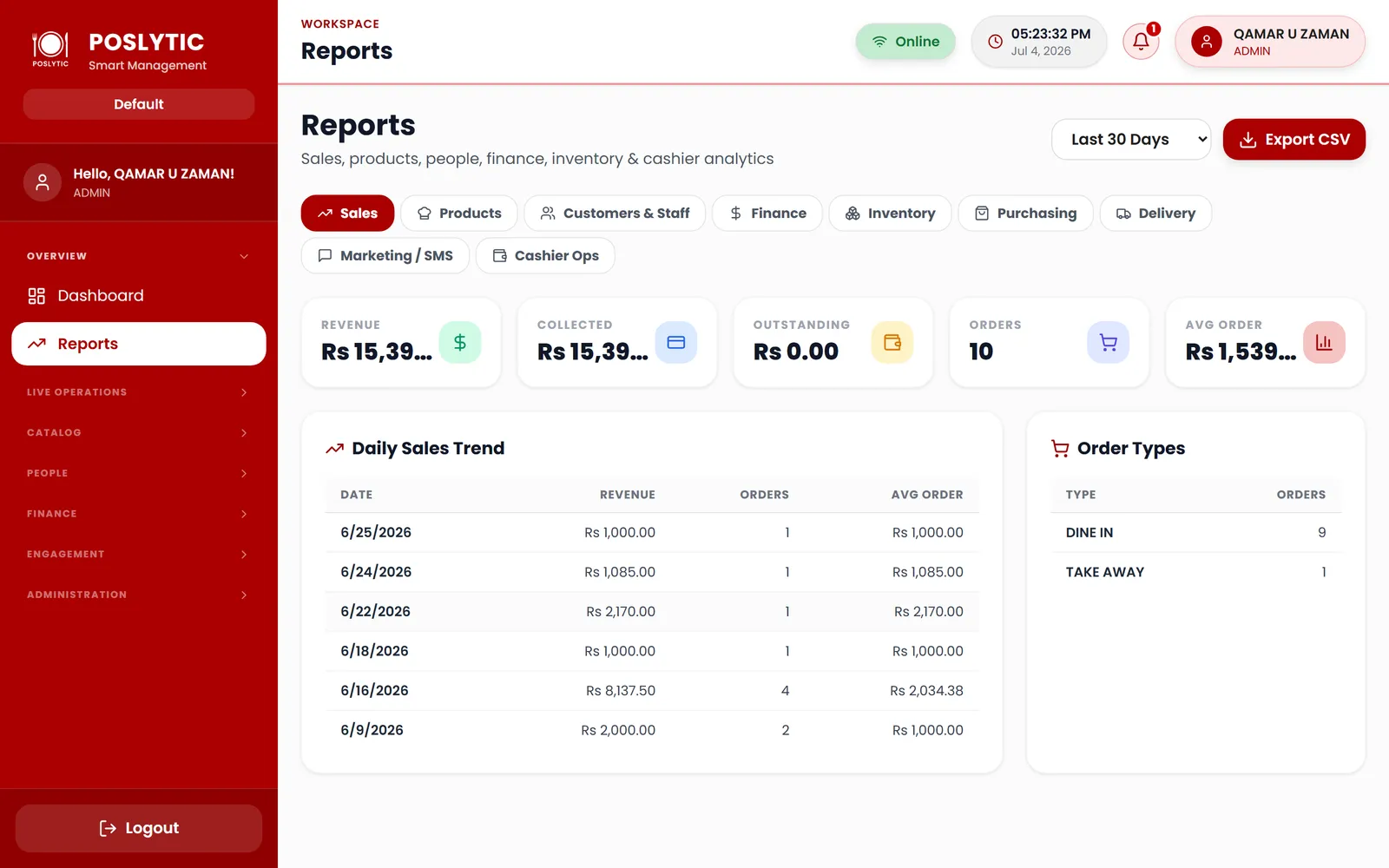The width and height of the screenshot is (1389, 868).
Task: Click the Dashboard grid icon in sidebar
Action: point(36,296)
